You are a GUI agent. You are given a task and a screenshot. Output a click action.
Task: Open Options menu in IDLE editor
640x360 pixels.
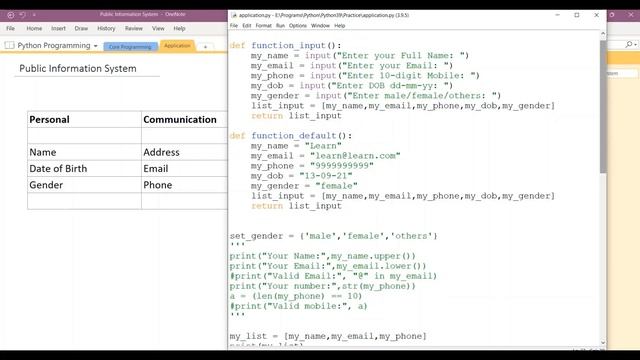[x=298, y=26]
